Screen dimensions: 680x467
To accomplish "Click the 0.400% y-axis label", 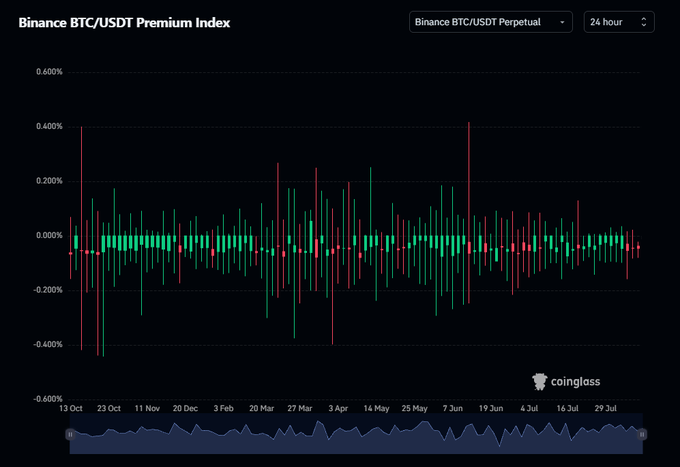I will [49, 127].
